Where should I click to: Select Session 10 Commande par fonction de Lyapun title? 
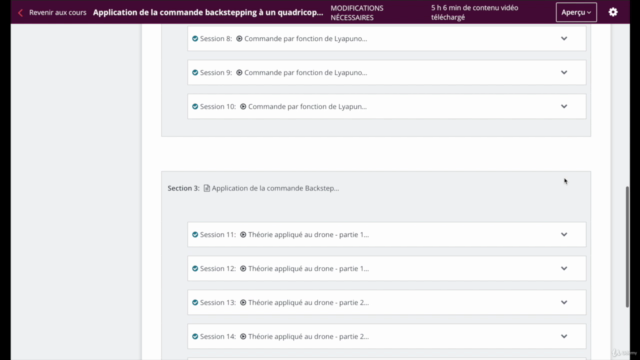click(307, 107)
